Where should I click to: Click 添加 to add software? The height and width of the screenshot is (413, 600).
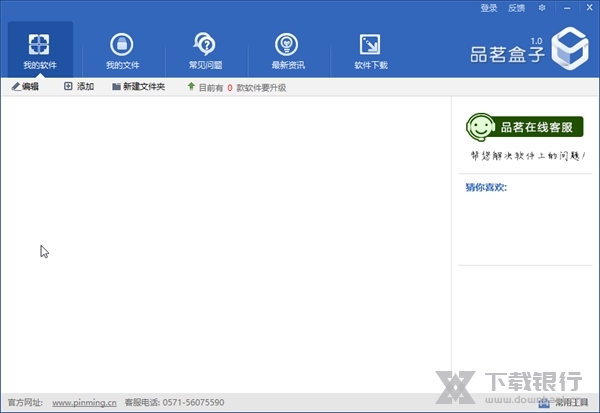point(79,87)
